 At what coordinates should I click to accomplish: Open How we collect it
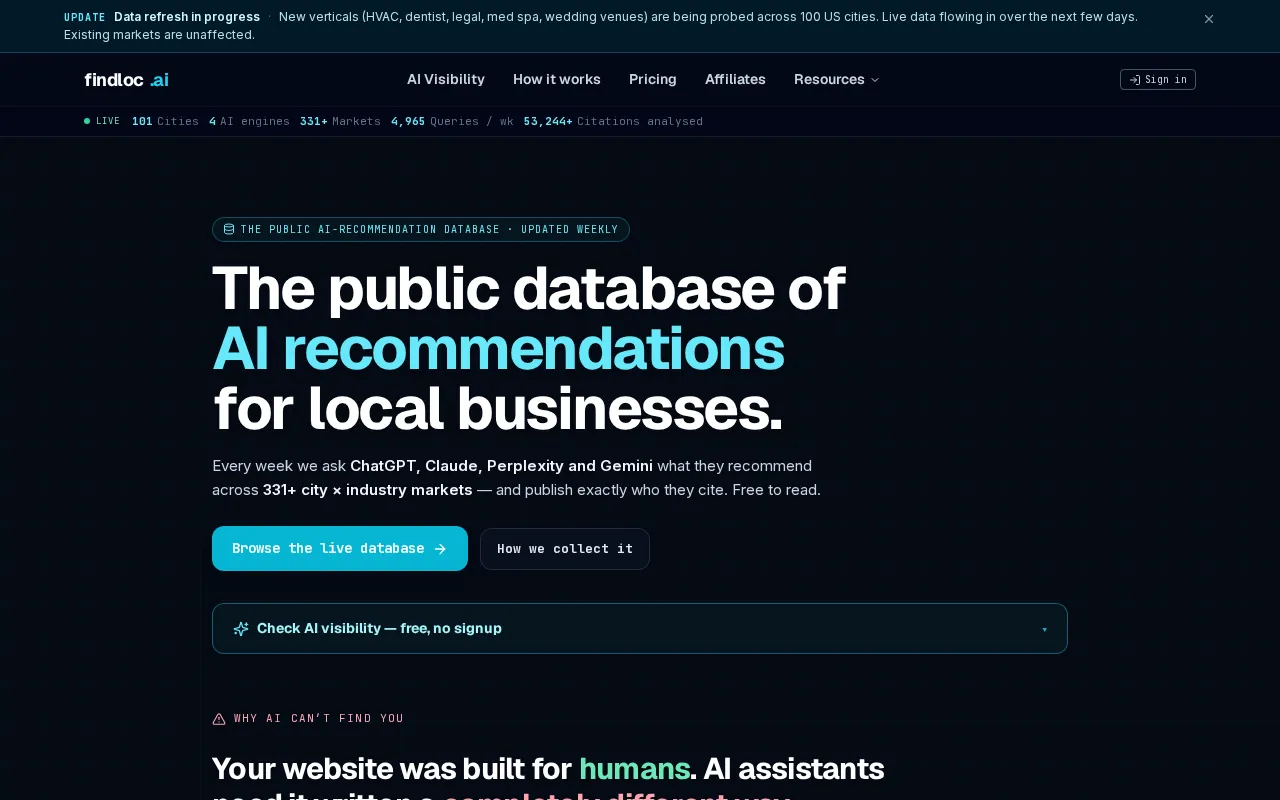coord(565,549)
